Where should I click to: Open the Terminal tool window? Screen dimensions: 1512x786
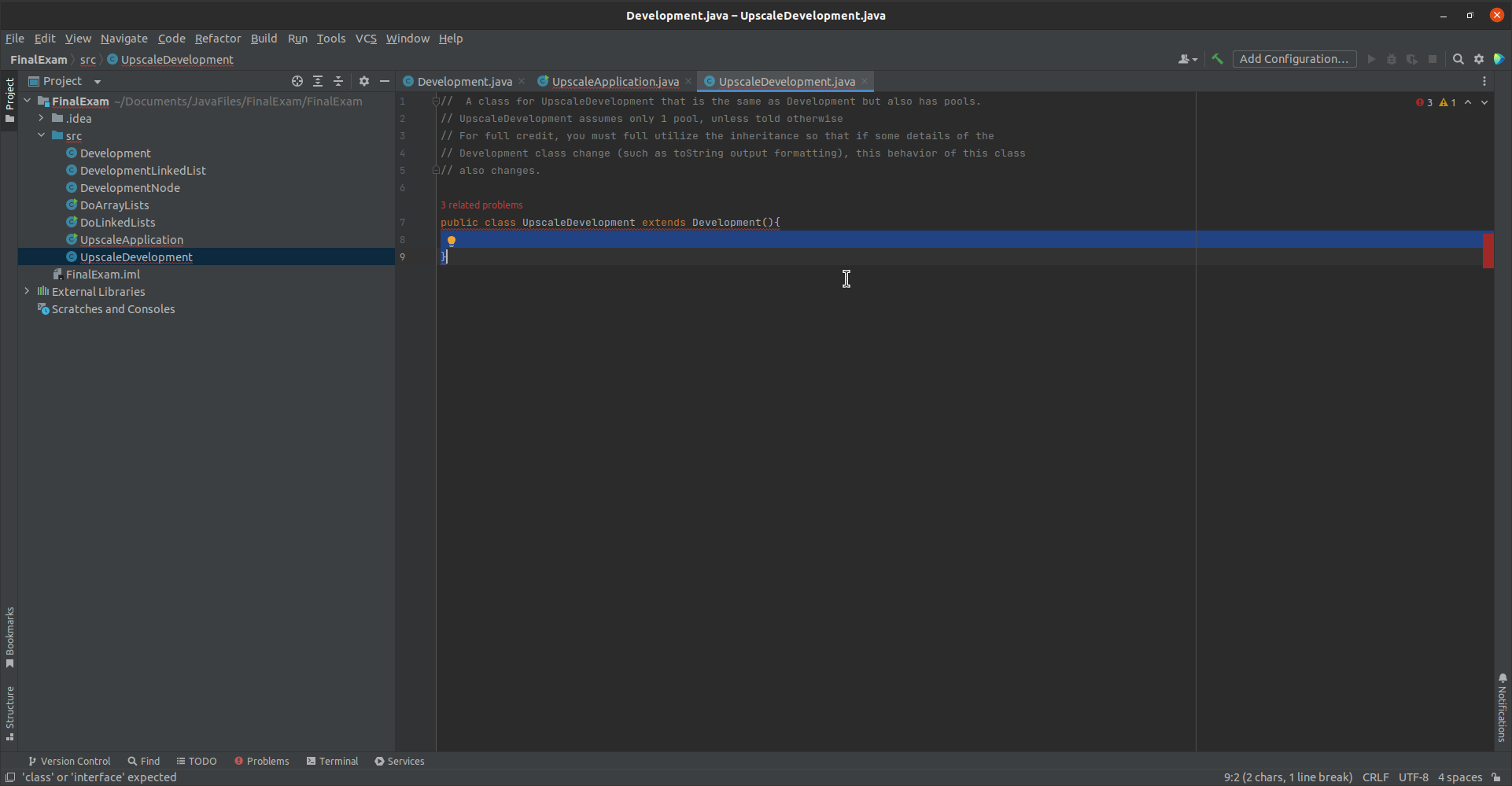coord(333,761)
